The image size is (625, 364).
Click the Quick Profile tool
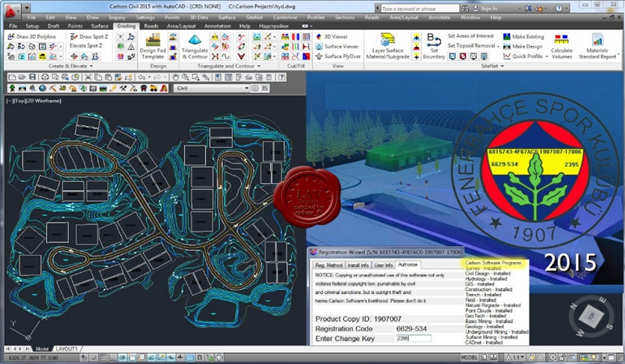coord(523,56)
